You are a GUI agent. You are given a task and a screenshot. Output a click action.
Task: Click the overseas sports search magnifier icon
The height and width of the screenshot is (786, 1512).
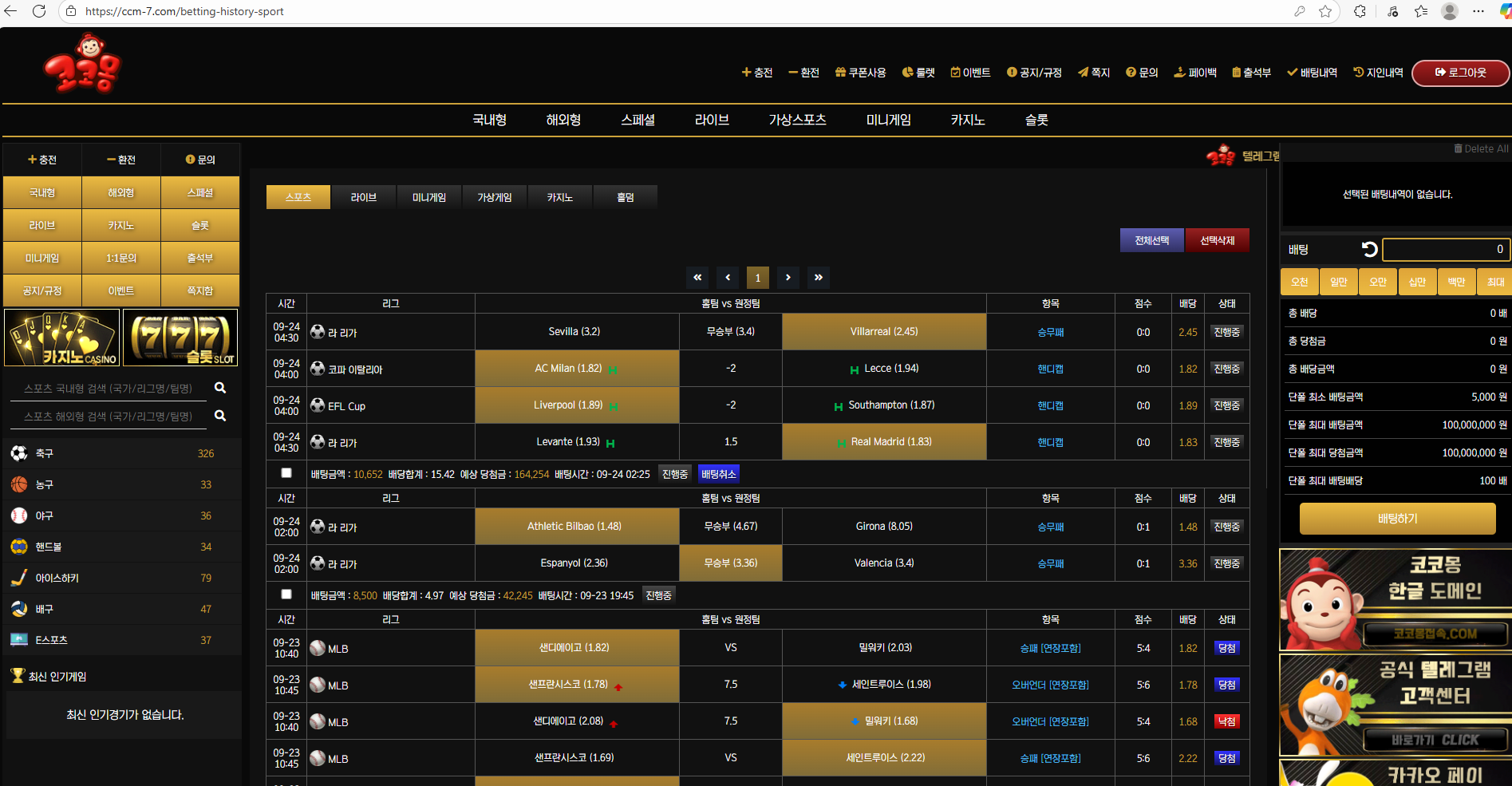click(x=220, y=416)
